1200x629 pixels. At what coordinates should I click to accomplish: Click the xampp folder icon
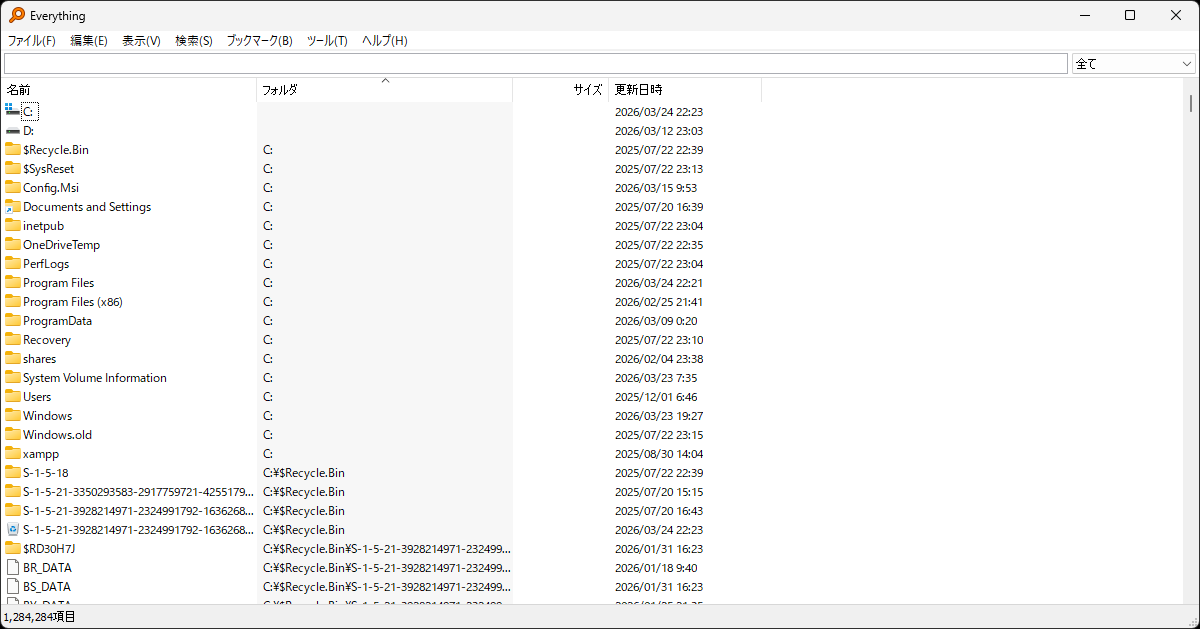pos(12,454)
